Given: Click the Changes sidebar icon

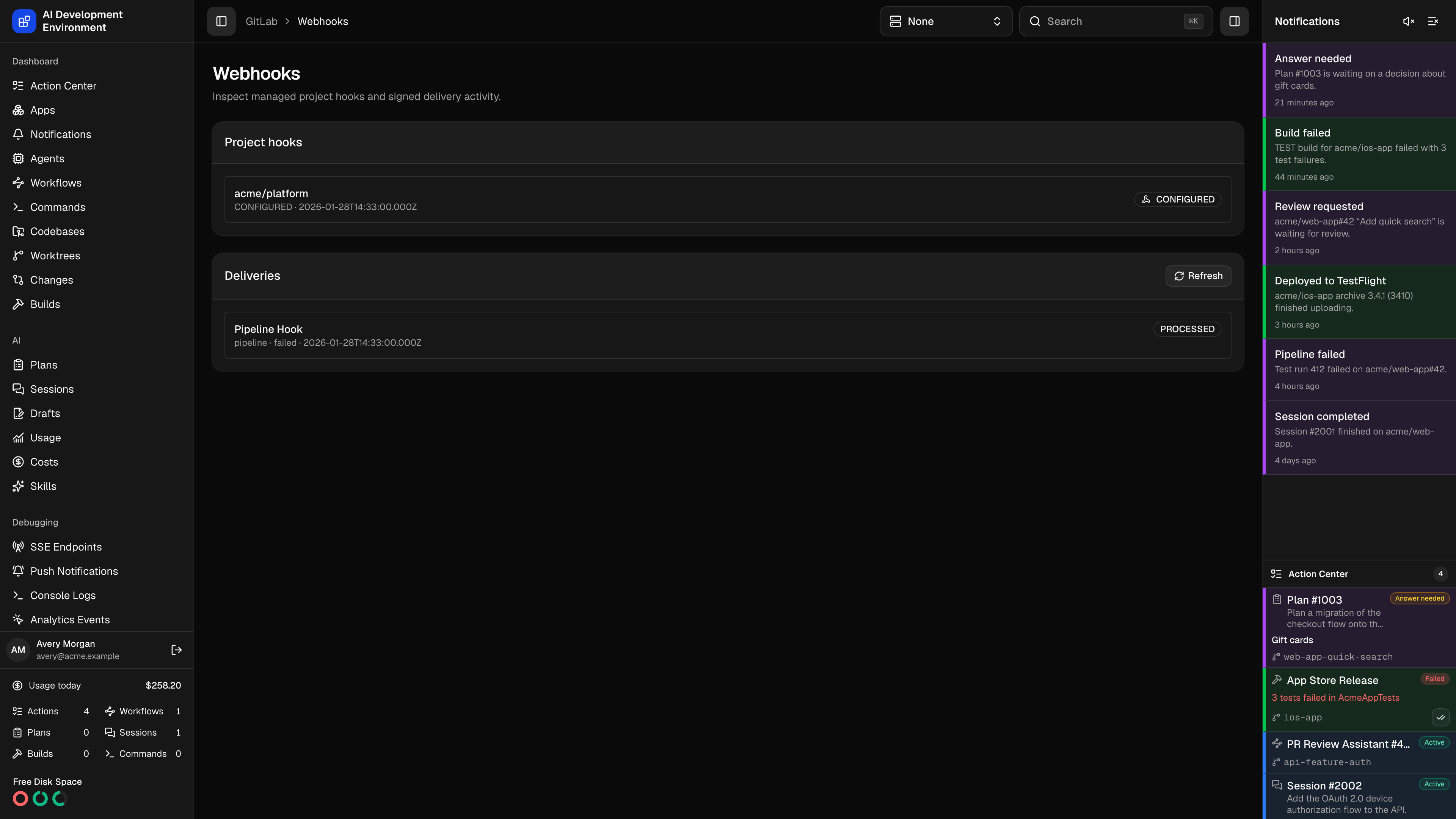Looking at the screenshot, I should coord(18,280).
